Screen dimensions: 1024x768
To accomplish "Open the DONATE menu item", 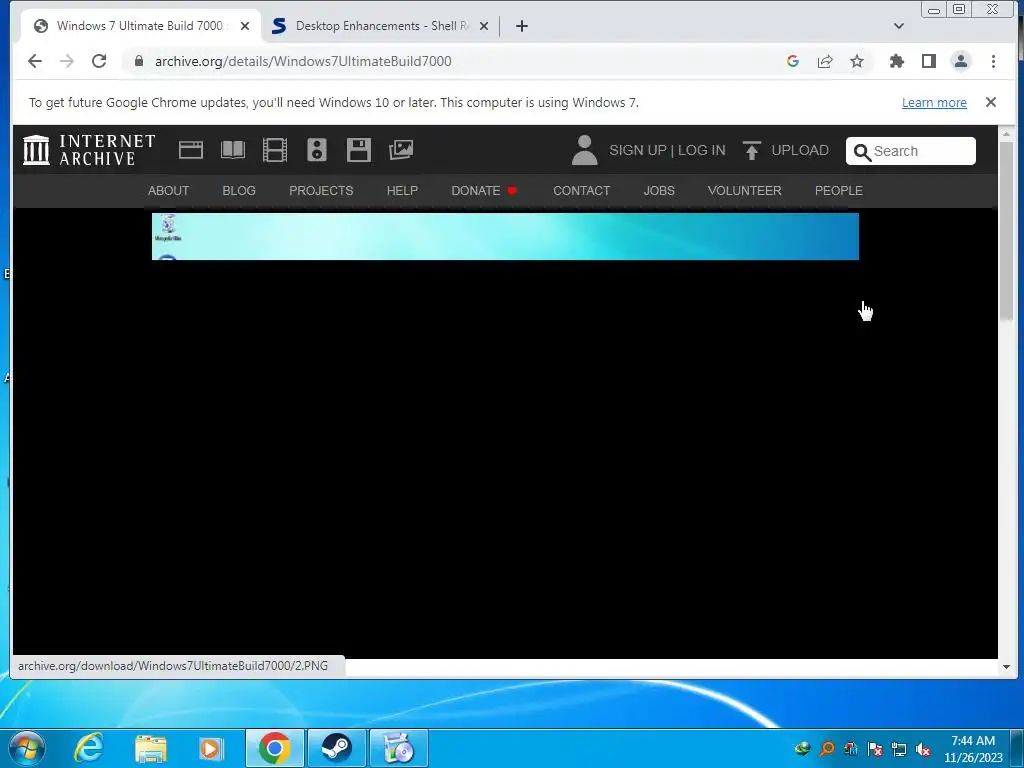I will coord(484,191).
